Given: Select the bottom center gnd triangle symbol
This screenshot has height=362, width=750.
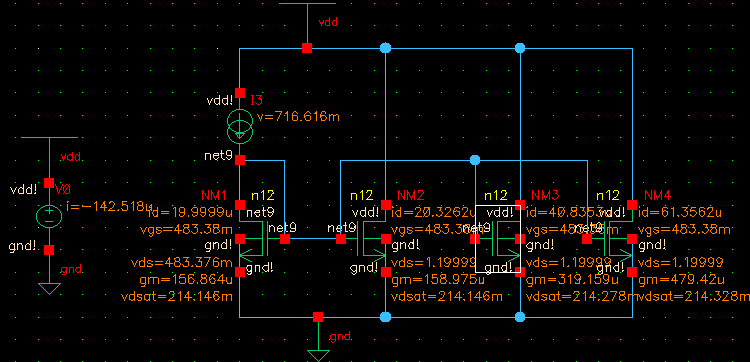Looking at the screenshot, I should tap(318, 355).
